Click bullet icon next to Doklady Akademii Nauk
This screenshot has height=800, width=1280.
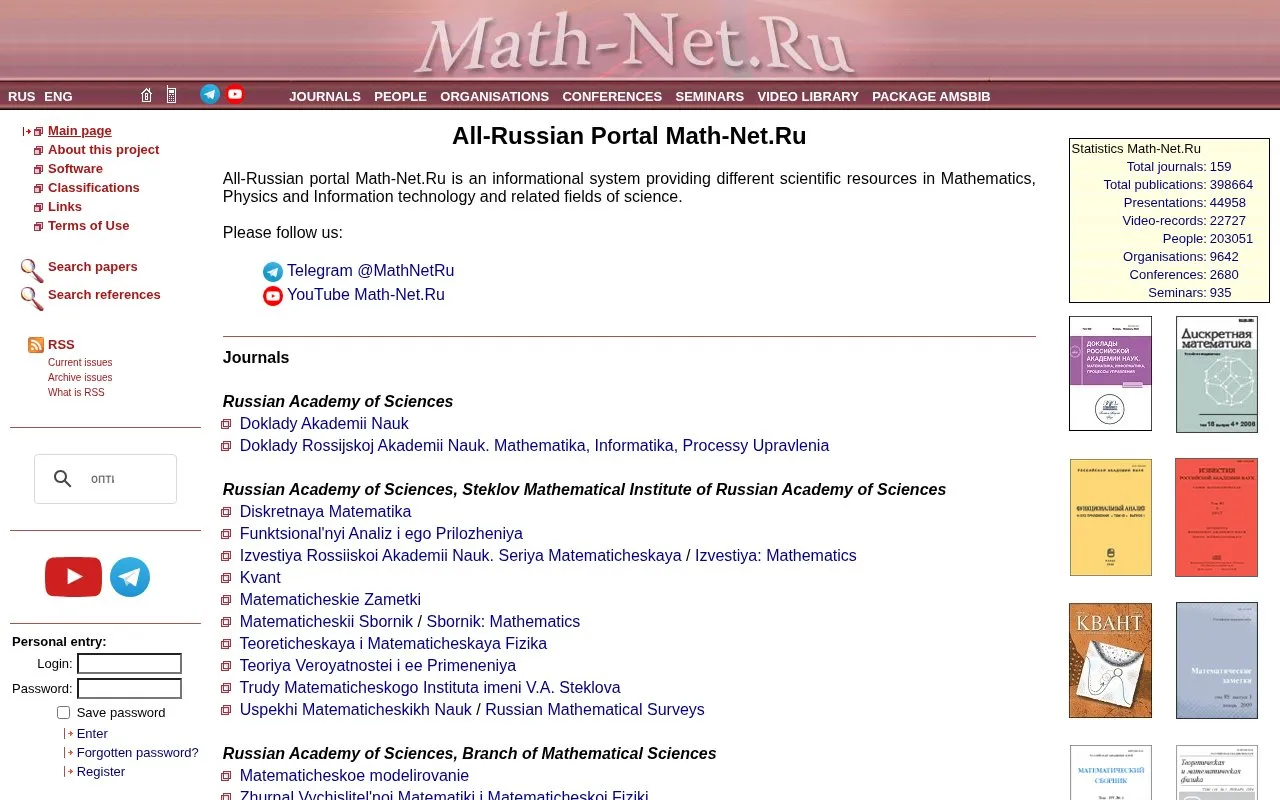pos(226,424)
